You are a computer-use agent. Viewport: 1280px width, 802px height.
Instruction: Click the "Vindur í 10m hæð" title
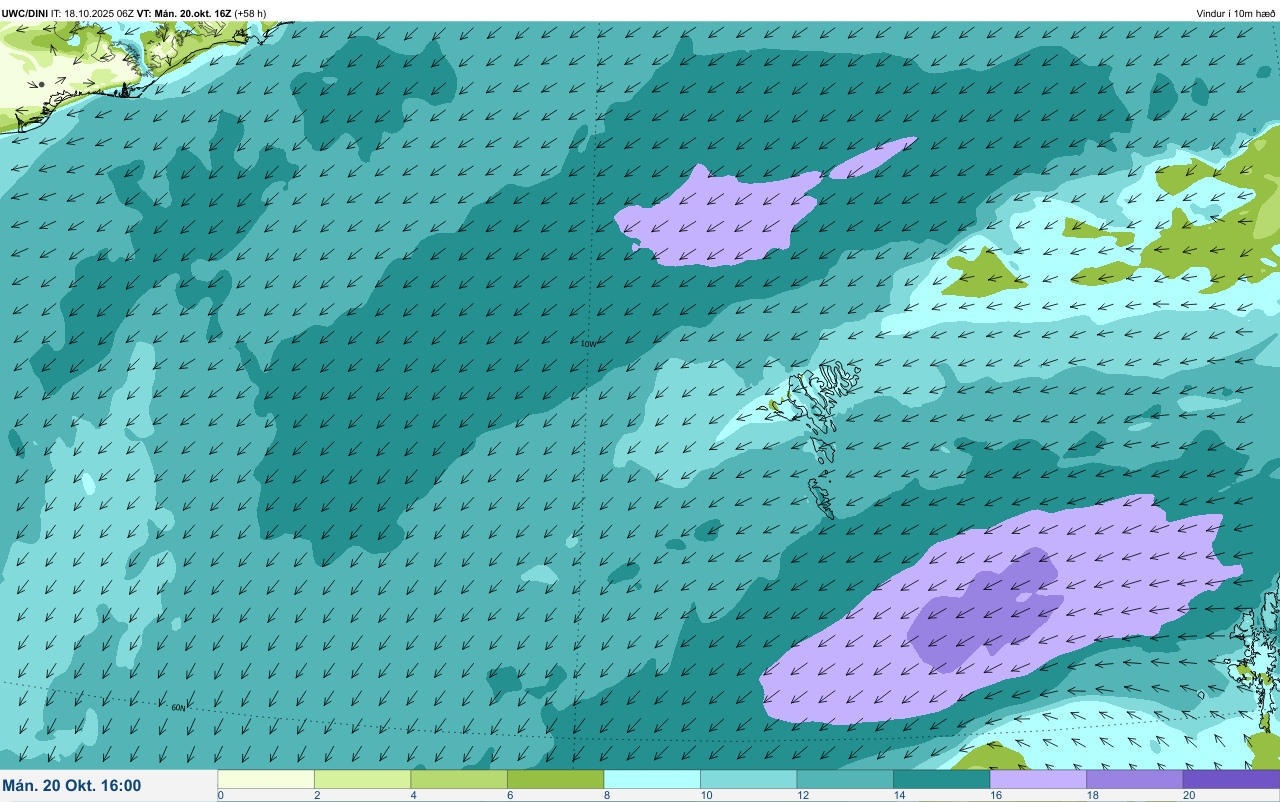1235,13
